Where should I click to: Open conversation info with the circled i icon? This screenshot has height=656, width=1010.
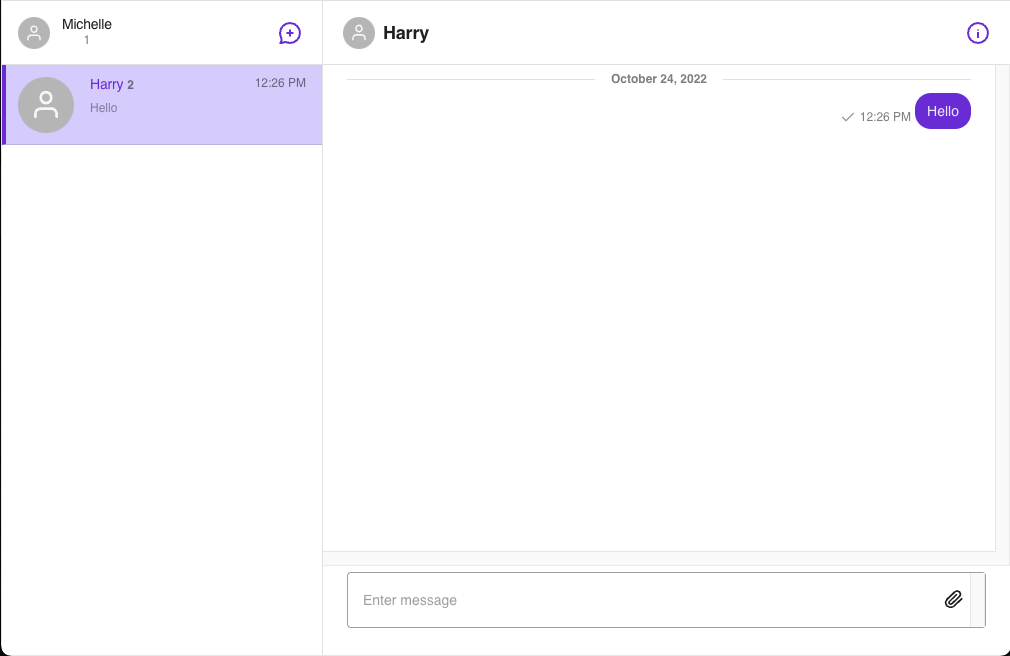(x=977, y=33)
